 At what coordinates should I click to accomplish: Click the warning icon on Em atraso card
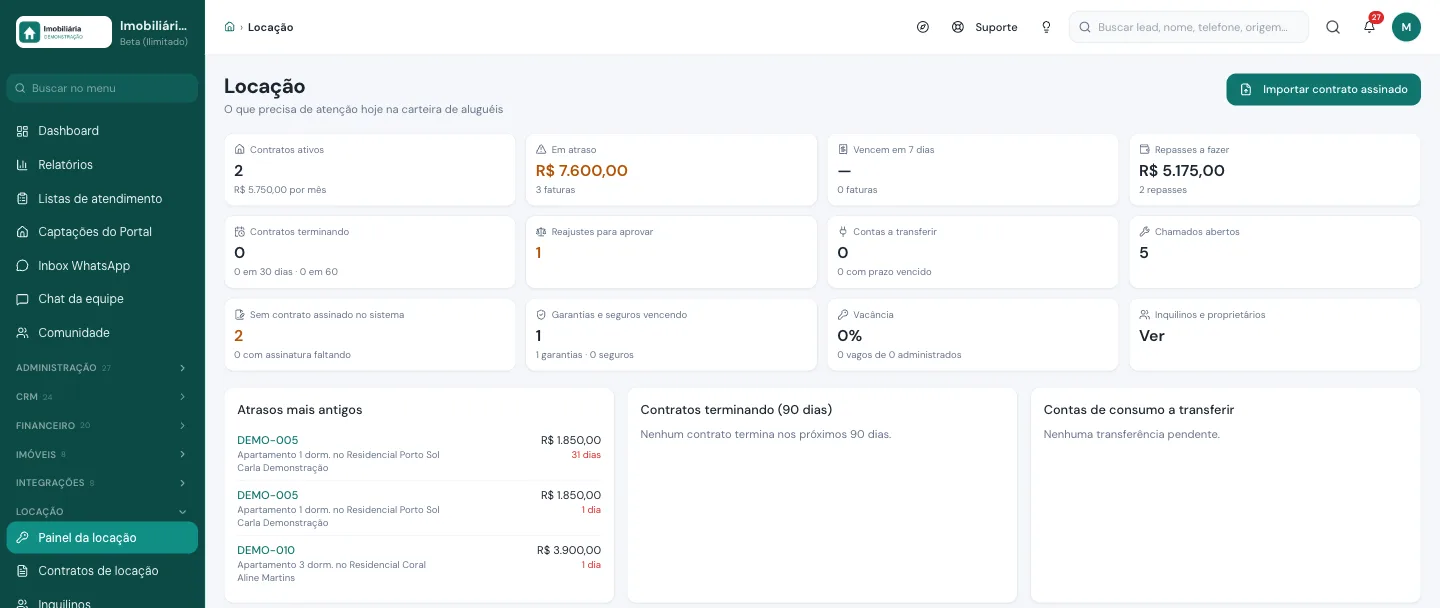click(541, 150)
